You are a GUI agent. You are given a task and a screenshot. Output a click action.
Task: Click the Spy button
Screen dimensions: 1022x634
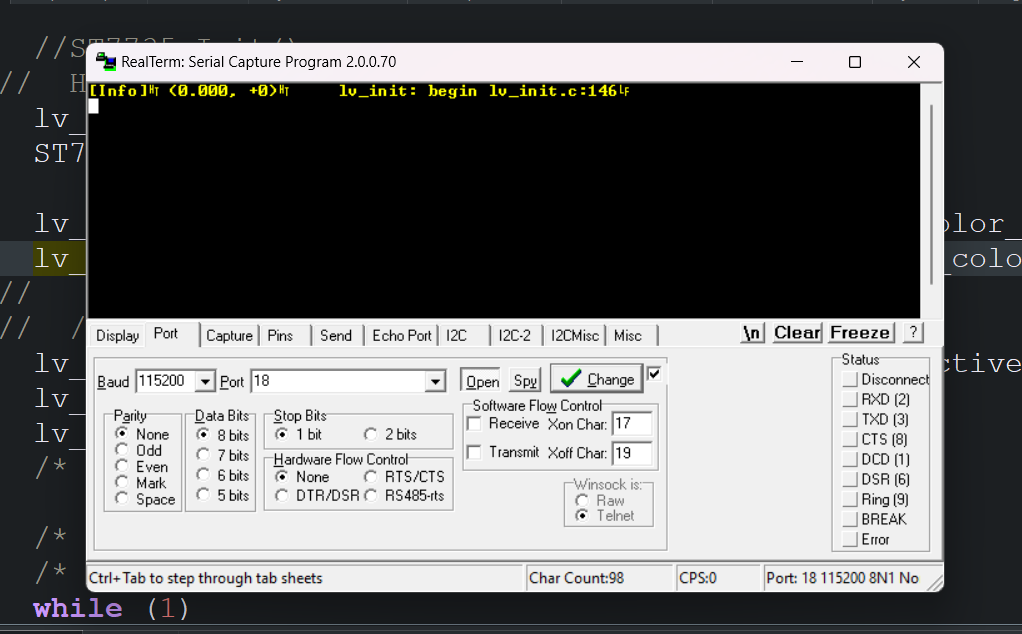coord(525,381)
